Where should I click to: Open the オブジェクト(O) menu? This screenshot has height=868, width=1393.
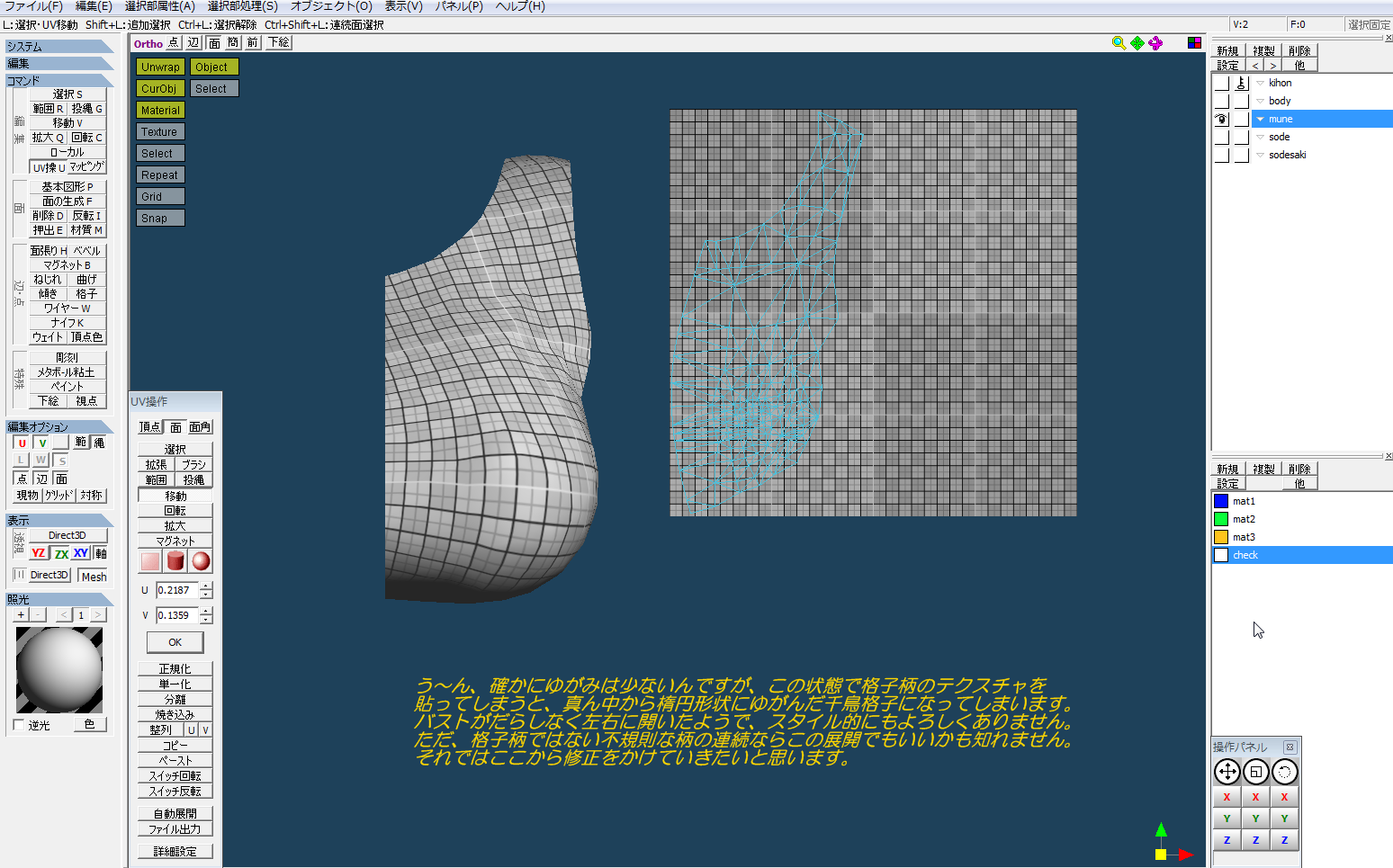tap(330, 6)
